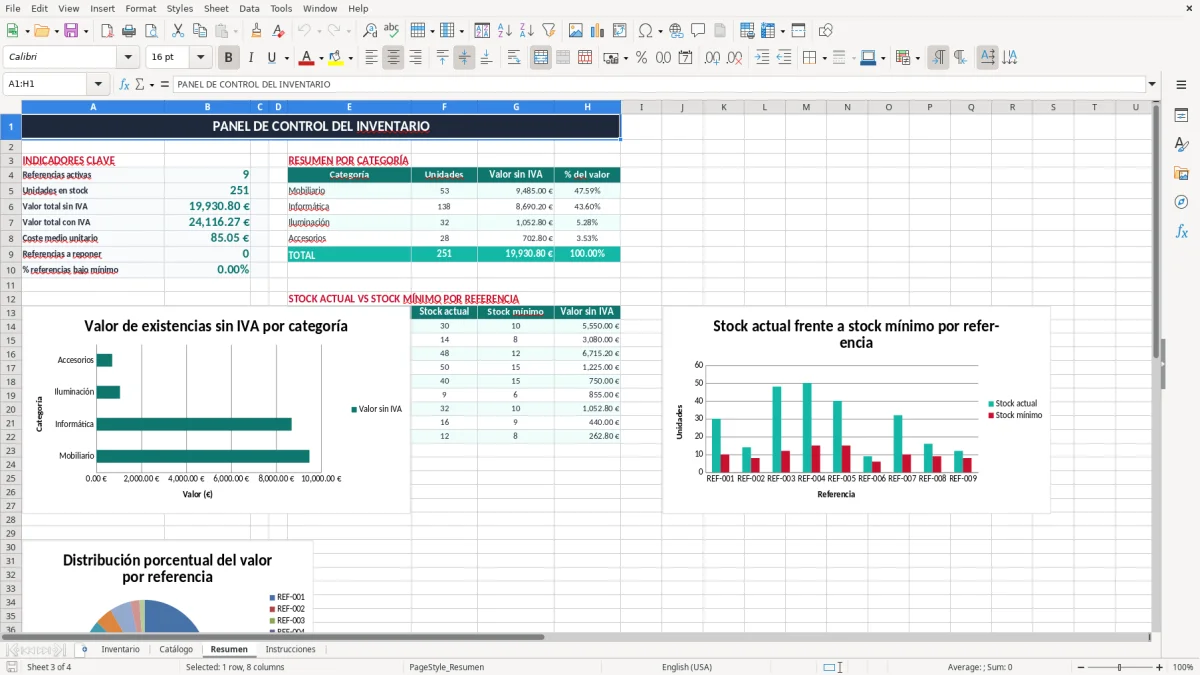This screenshot has width=1200, height=675.
Task: Click the Insert Image icon
Action: tap(575, 31)
